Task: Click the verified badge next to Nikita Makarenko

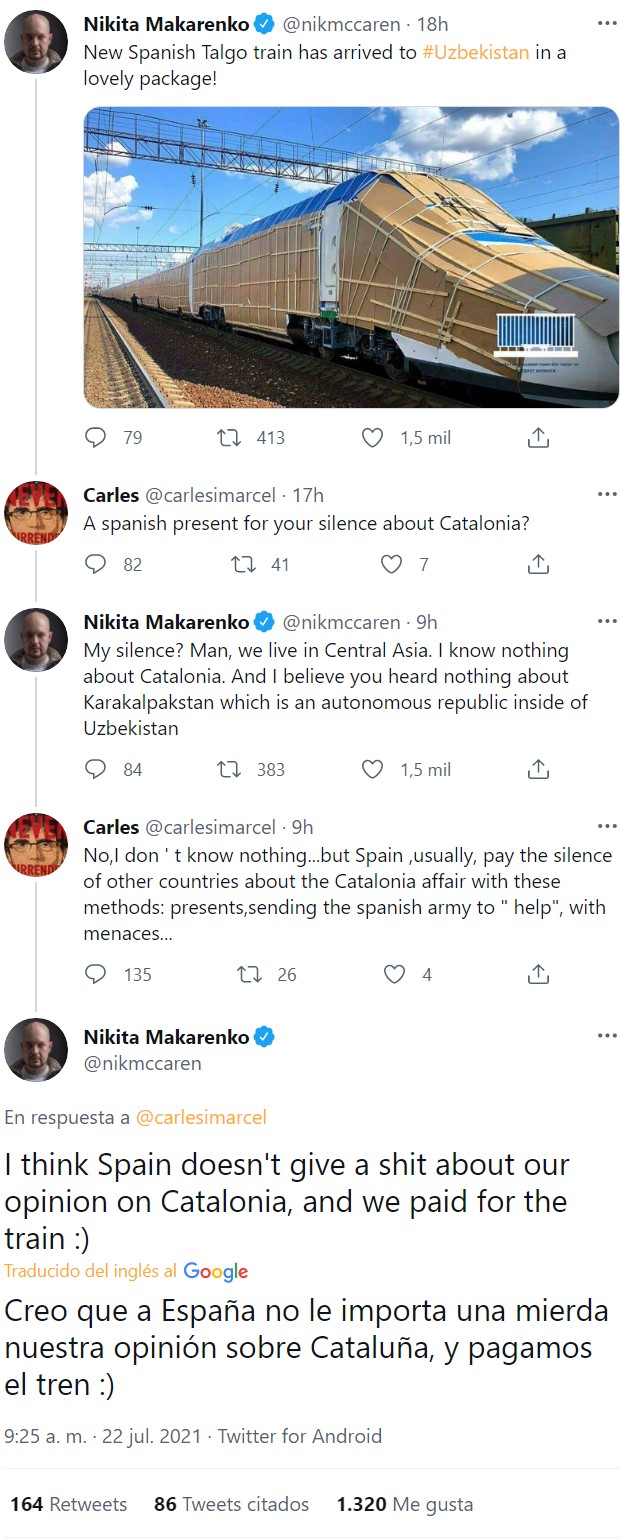Action: tap(264, 24)
